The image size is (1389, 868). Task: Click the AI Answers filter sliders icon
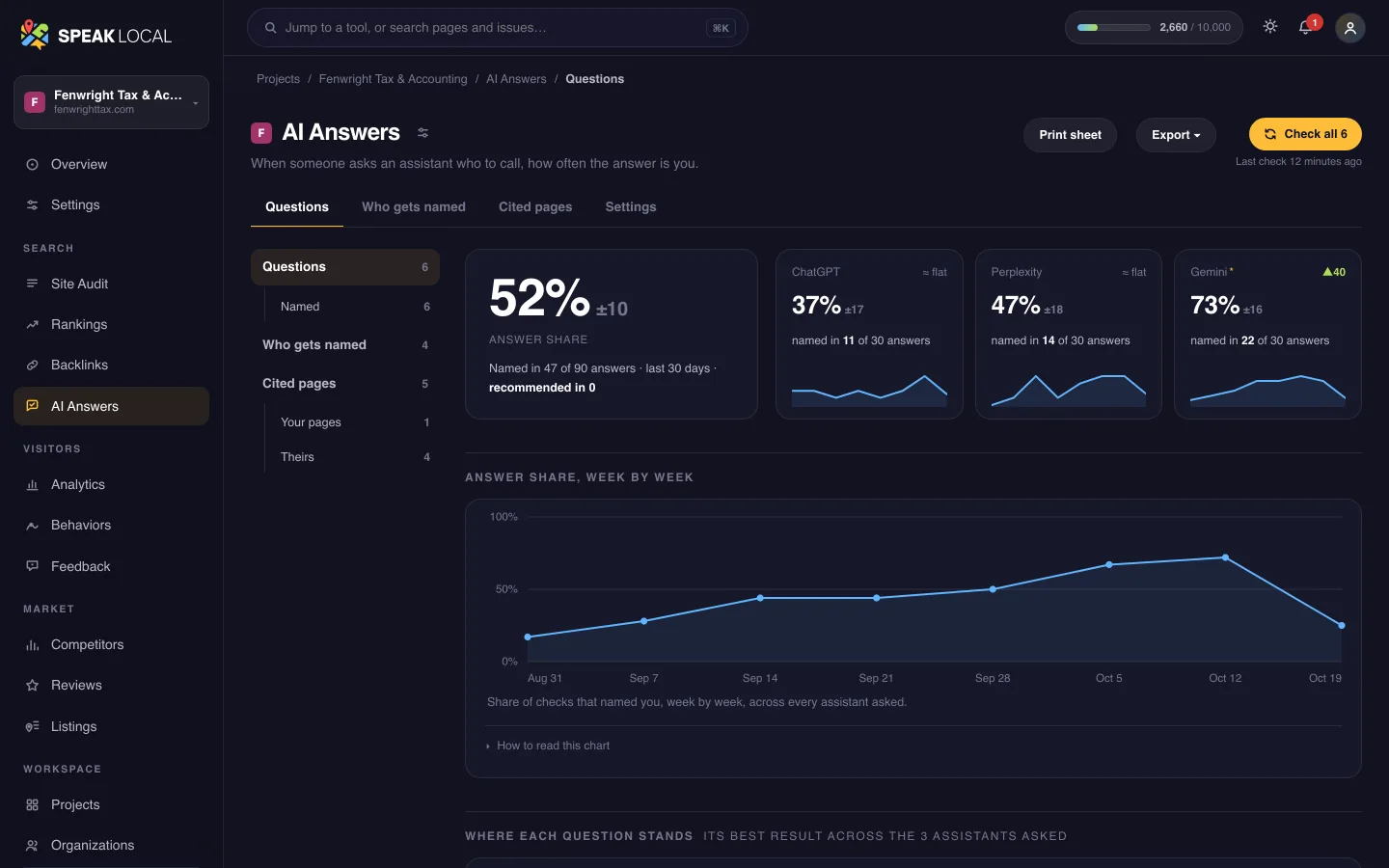tap(422, 133)
